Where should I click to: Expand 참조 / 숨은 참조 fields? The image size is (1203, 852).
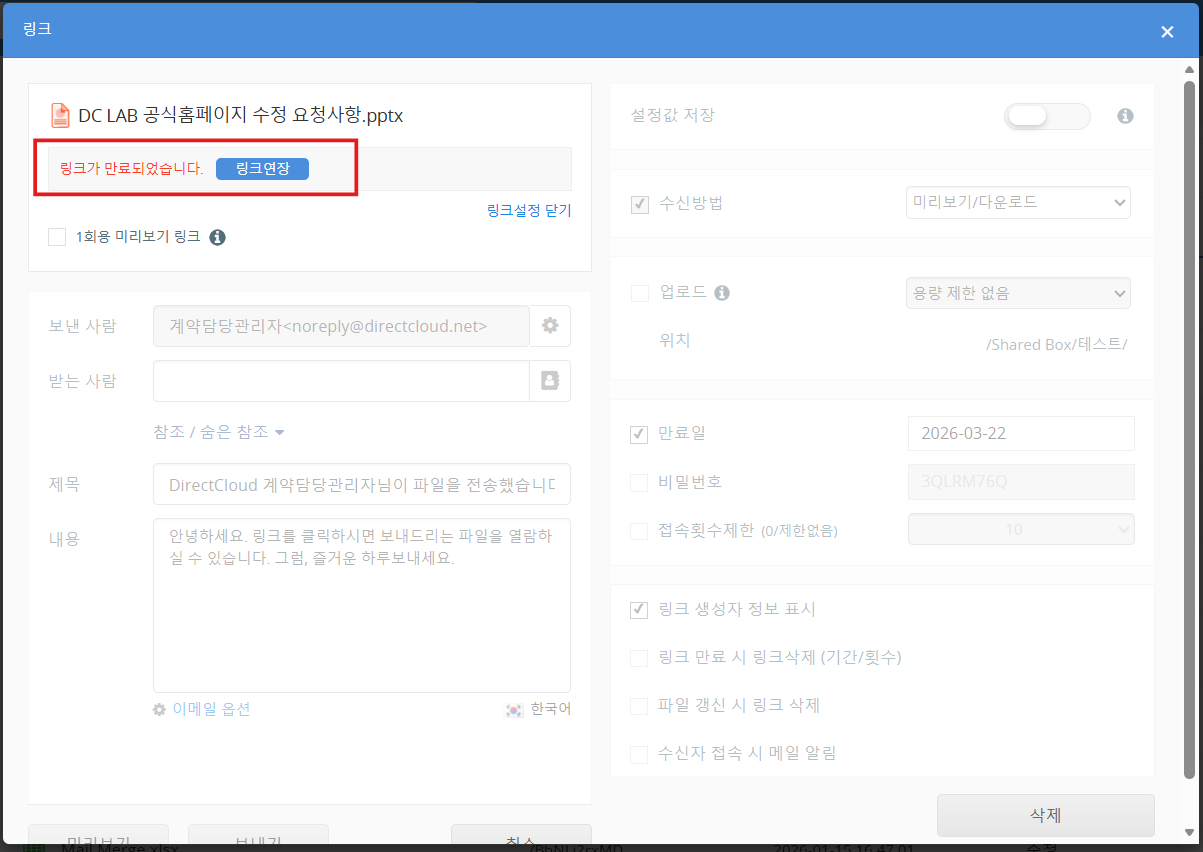pos(219,432)
